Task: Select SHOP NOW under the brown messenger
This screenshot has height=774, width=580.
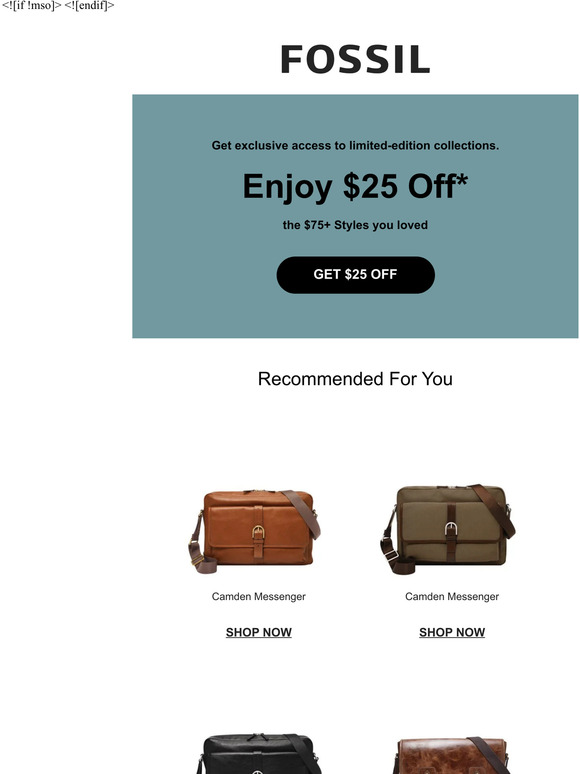Action: click(x=259, y=632)
